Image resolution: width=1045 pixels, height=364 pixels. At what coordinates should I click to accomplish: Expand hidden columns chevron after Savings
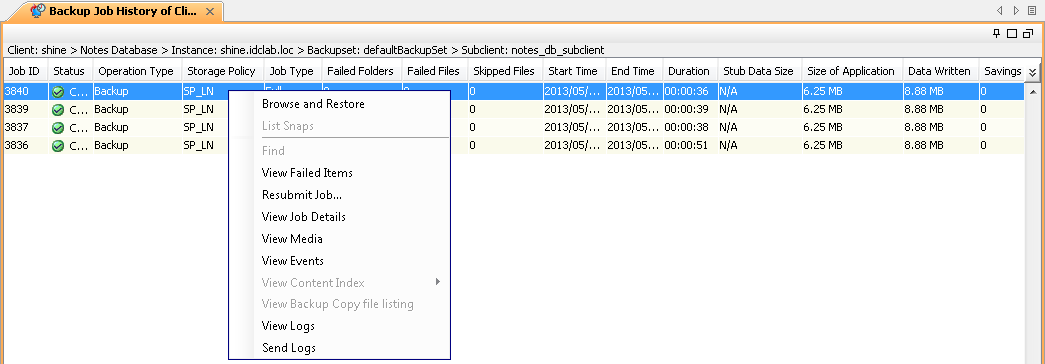coord(1032,71)
